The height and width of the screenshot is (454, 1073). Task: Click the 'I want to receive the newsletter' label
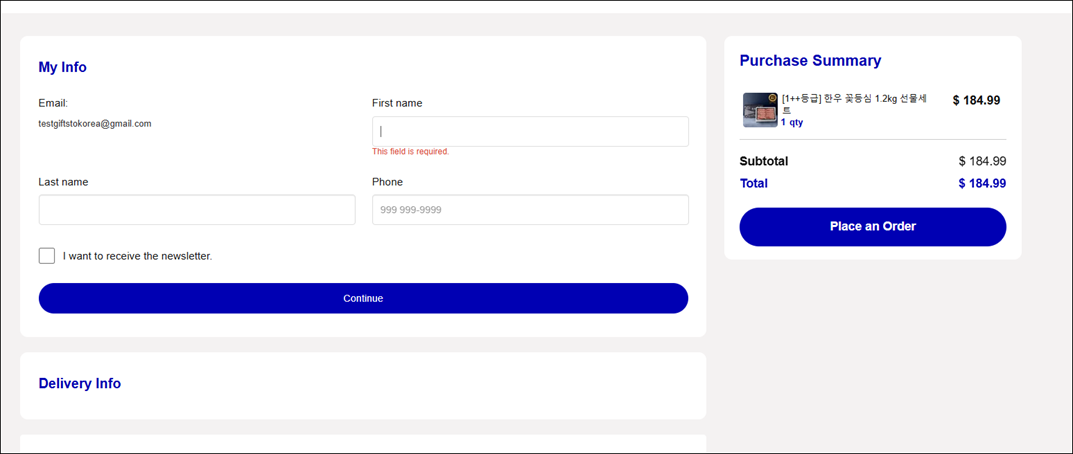coord(137,256)
